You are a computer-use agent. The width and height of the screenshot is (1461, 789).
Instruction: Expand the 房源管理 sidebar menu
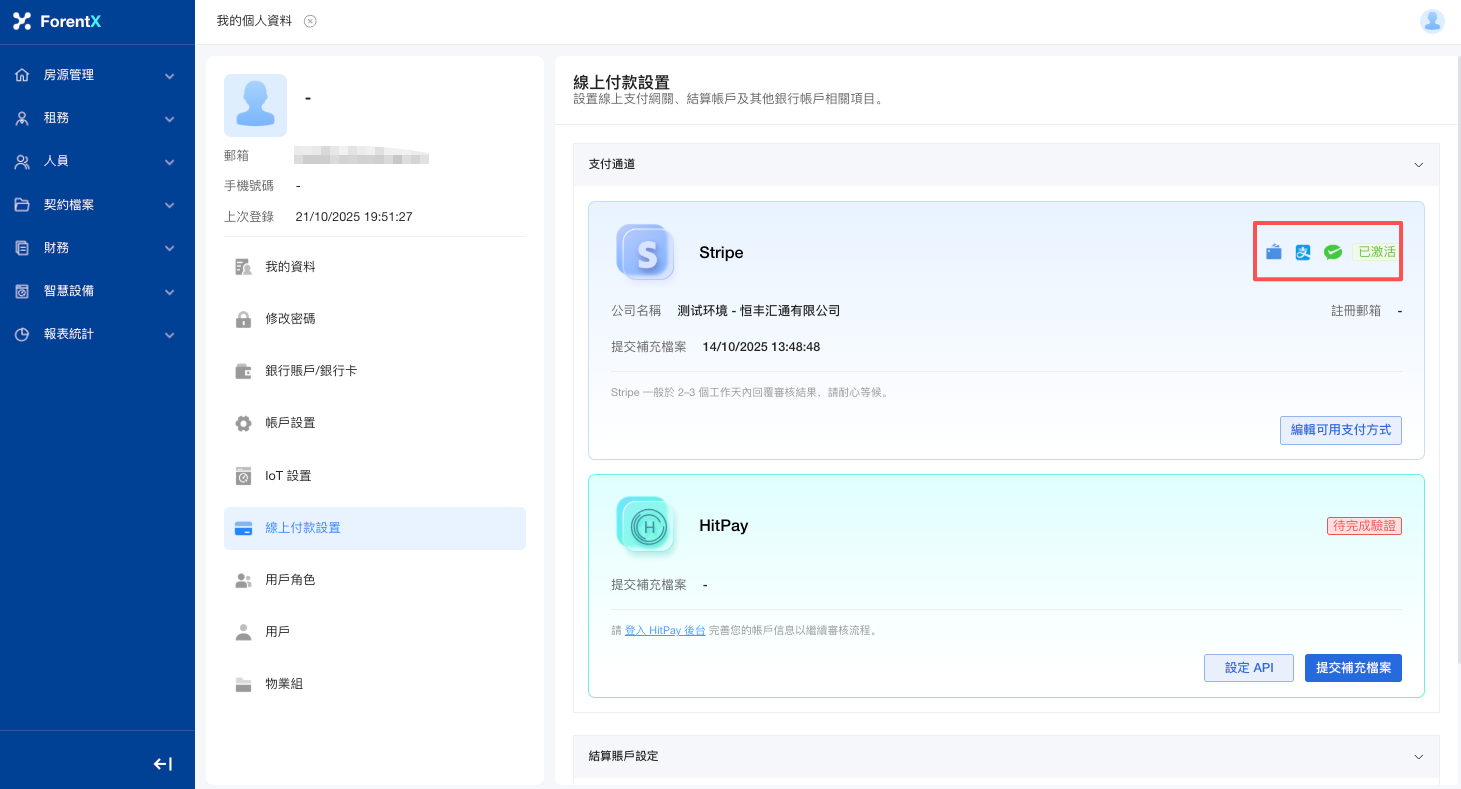tap(97, 75)
